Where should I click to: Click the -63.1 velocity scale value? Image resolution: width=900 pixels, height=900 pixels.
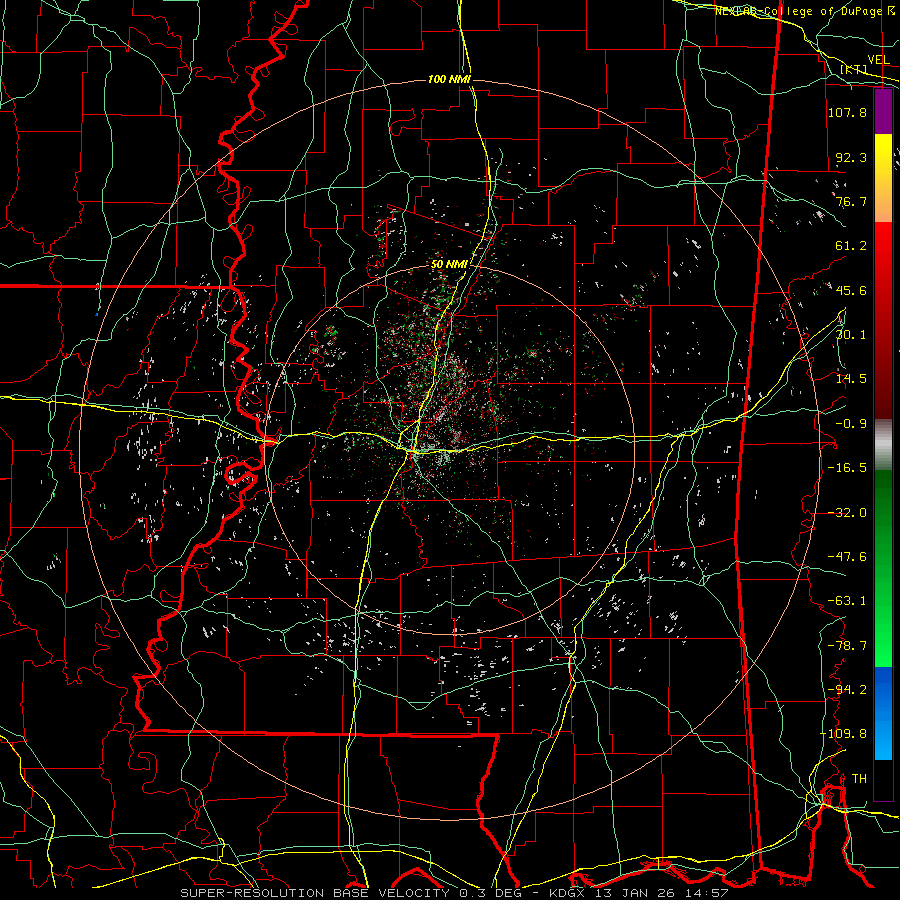[847, 601]
